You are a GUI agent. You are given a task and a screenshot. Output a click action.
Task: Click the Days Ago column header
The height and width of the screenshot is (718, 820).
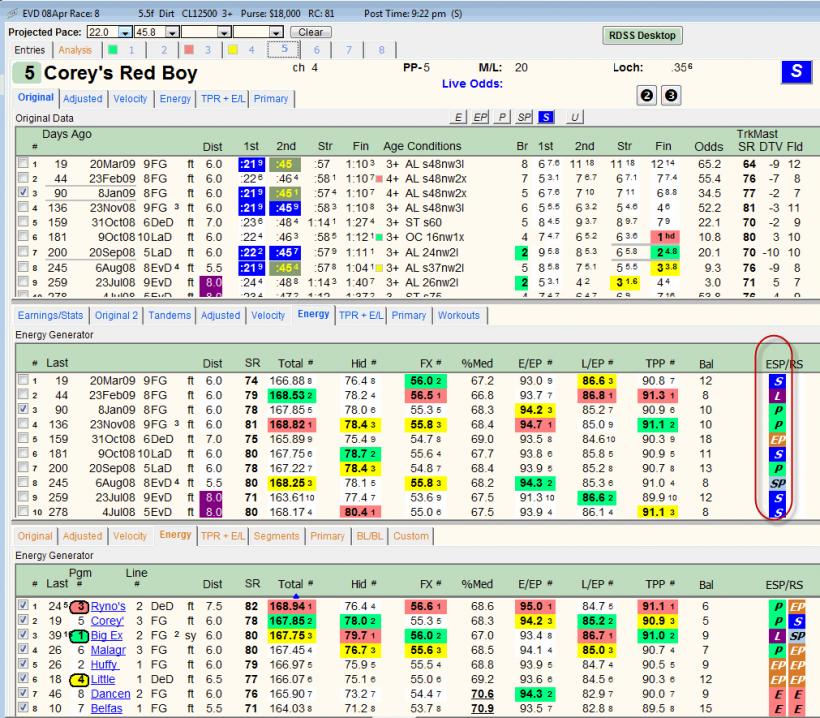coord(67,134)
